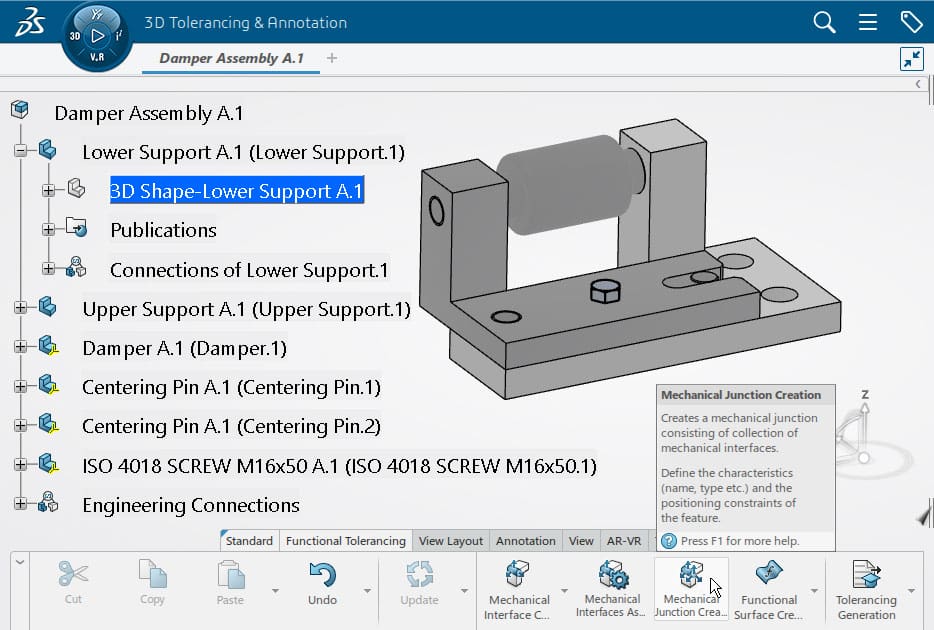934x630 pixels.
Task: Switch to the Functional Tolerancing tab
Action: [345, 541]
